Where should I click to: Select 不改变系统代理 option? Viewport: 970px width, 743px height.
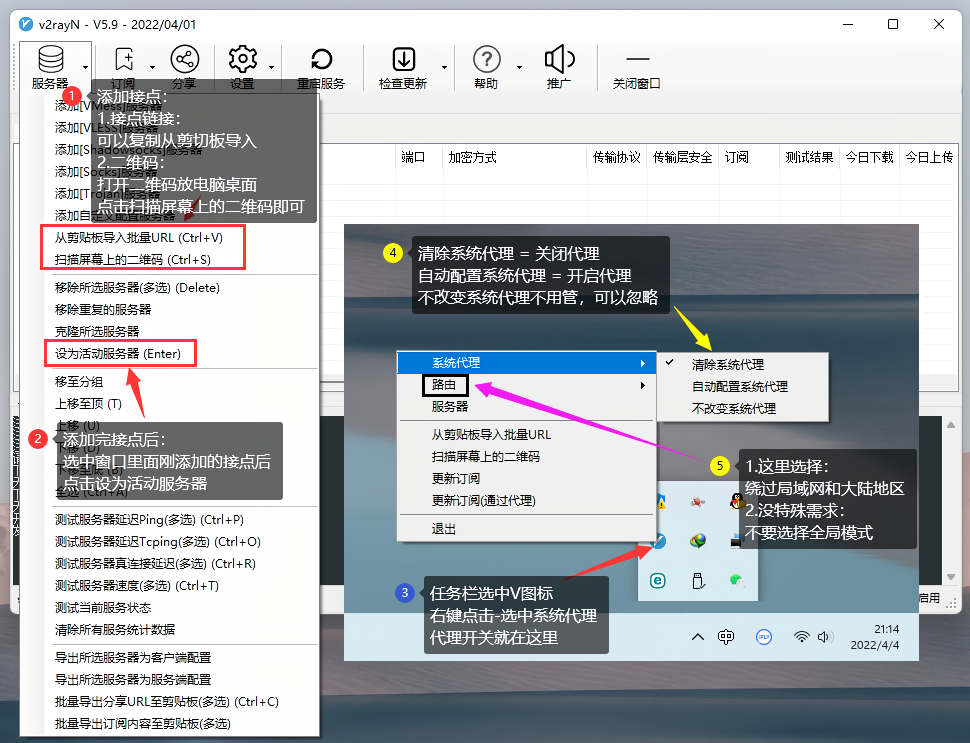click(x=742, y=409)
